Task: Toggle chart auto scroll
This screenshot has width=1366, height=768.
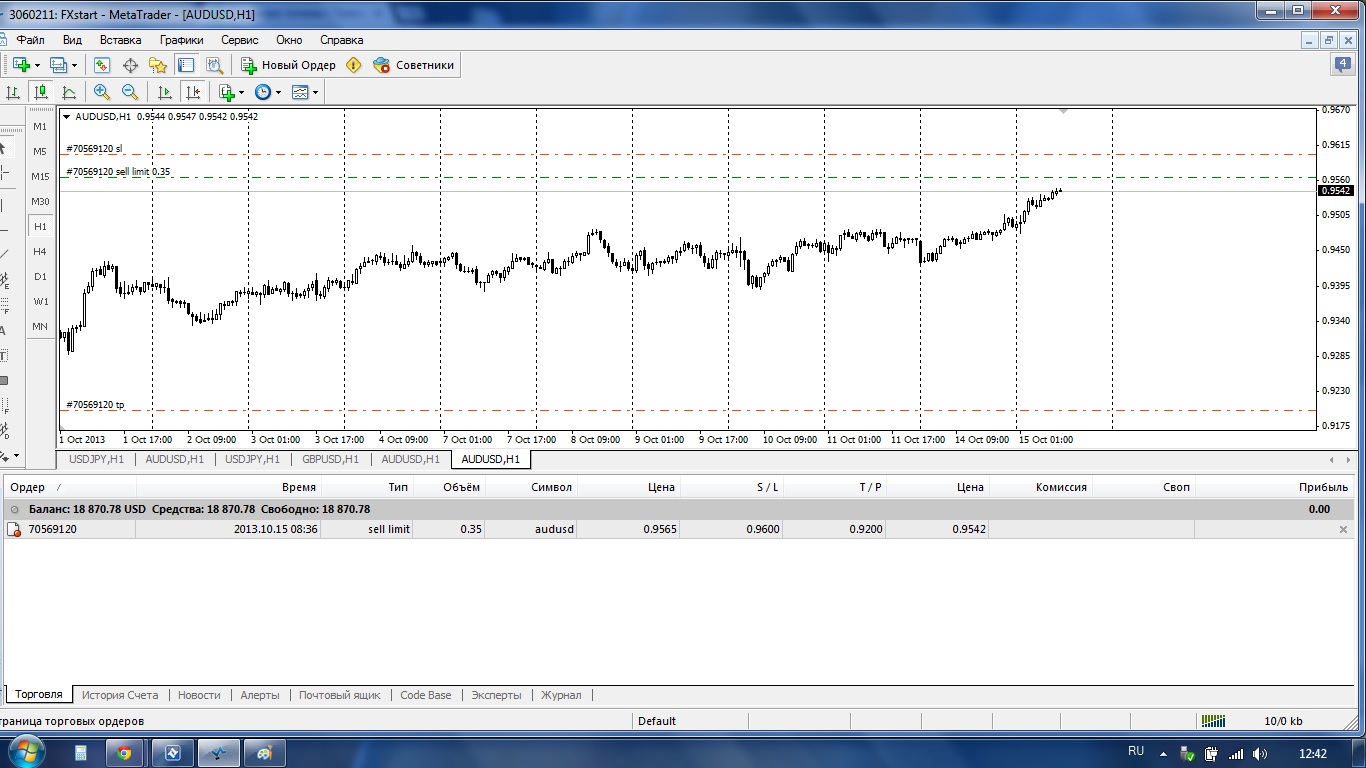Action: point(165,92)
